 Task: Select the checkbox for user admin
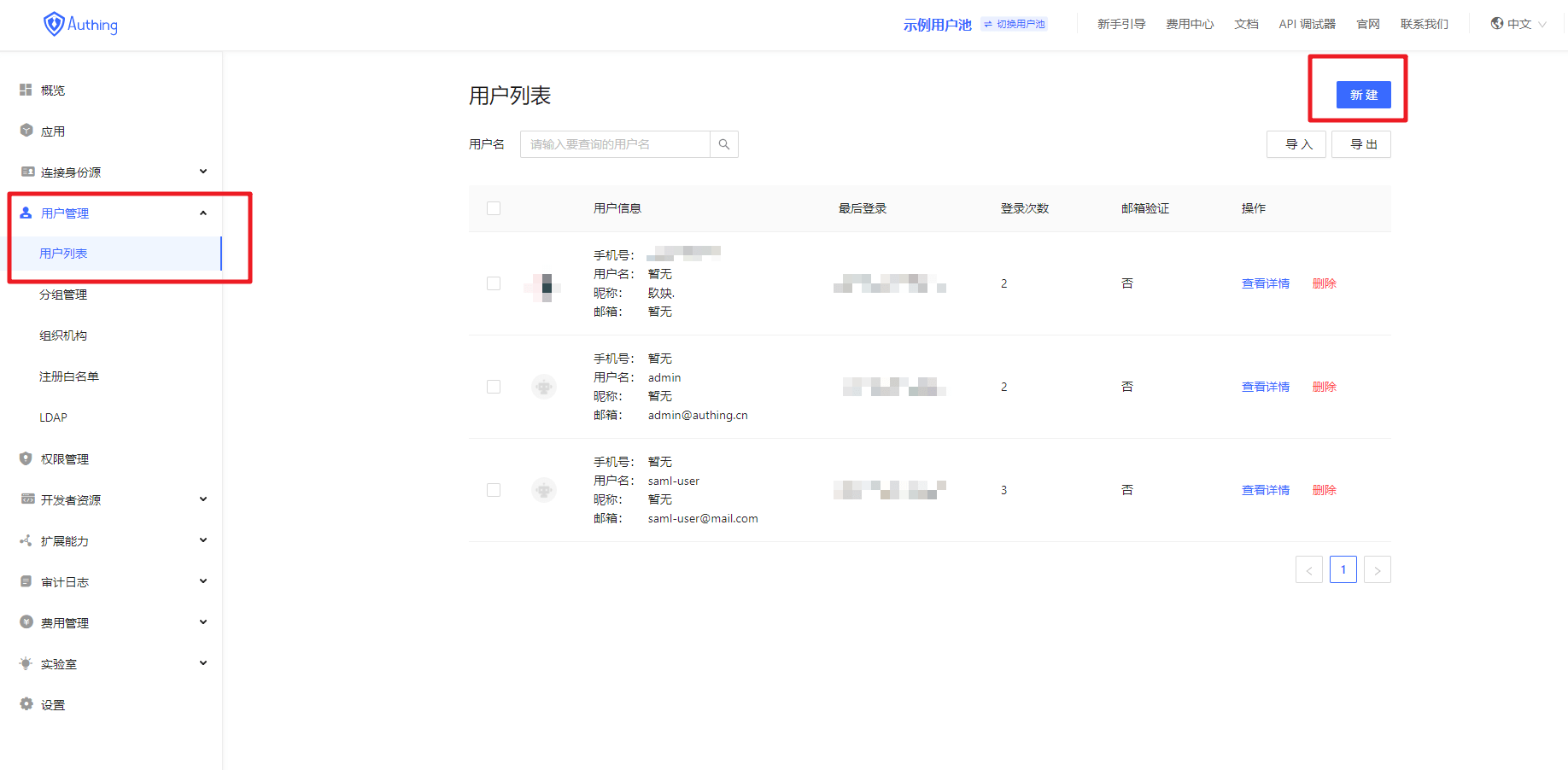pyautogui.click(x=493, y=386)
